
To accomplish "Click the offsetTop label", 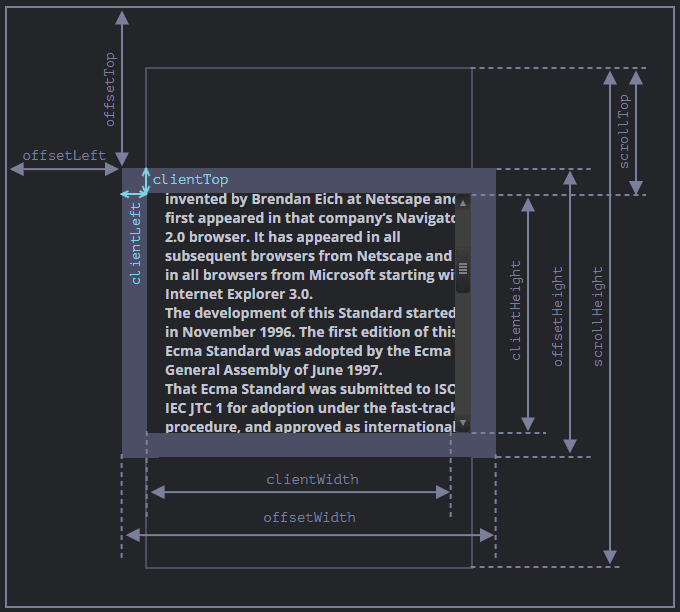I will (110, 89).
